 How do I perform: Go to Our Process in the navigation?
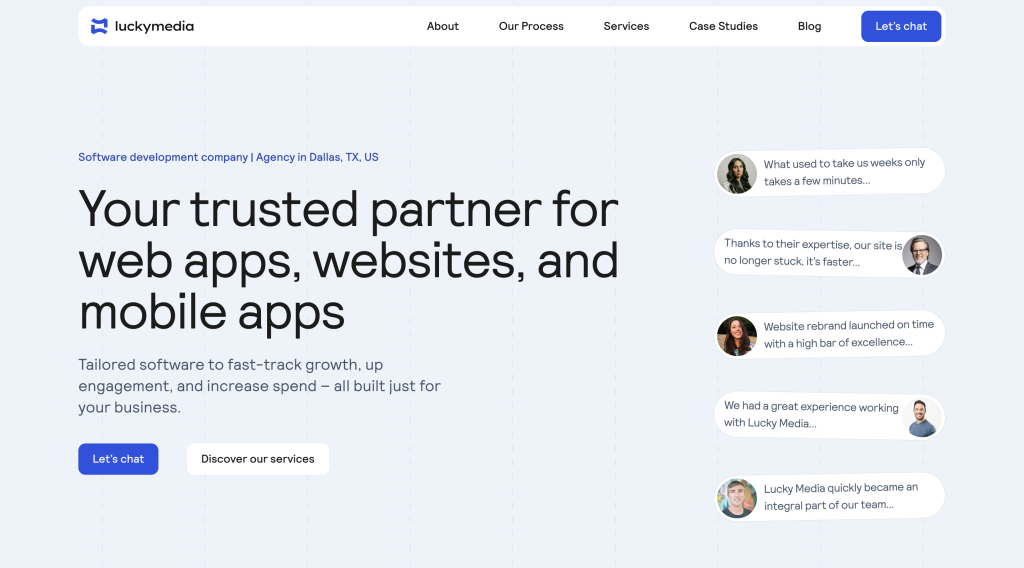tap(531, 26)
